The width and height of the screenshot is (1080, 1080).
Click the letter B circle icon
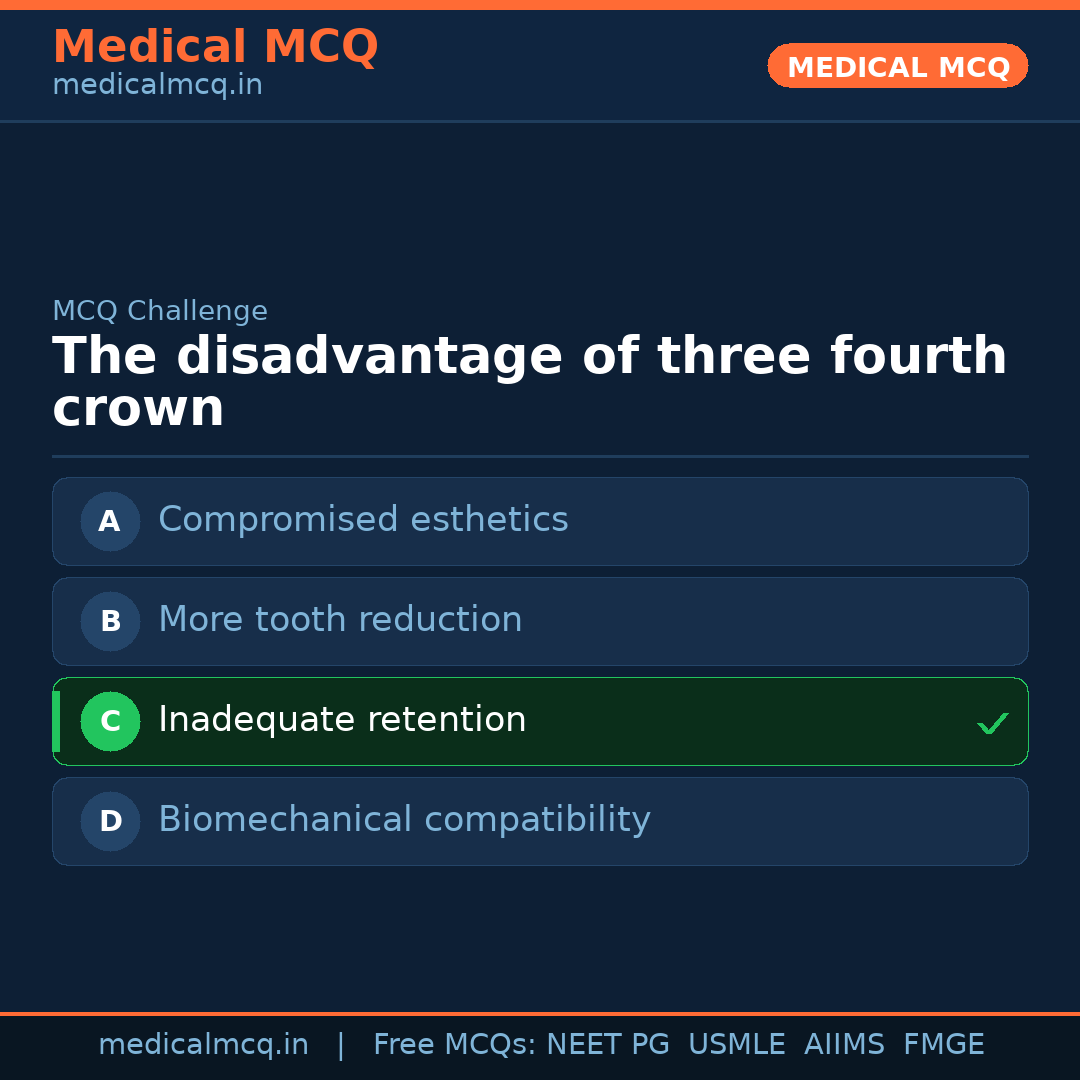pos(110,621)
